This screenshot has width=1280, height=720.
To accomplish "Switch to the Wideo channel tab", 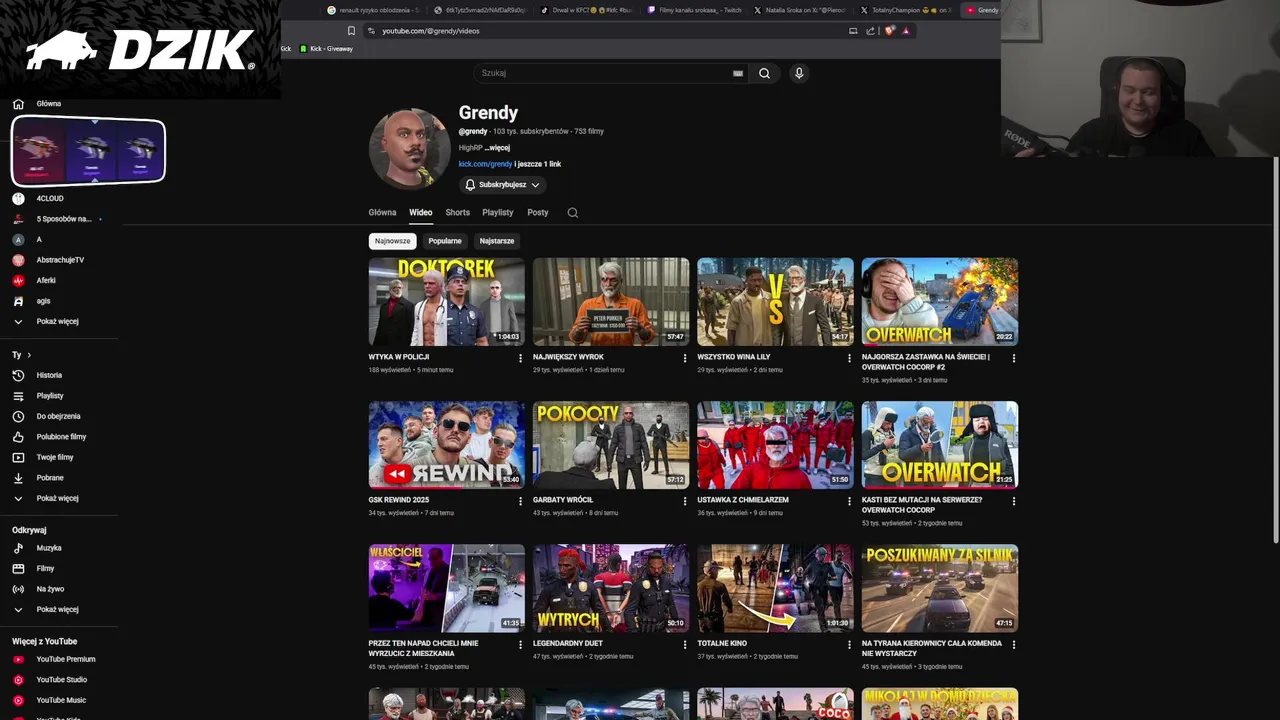I will click(x=420, y=212).
